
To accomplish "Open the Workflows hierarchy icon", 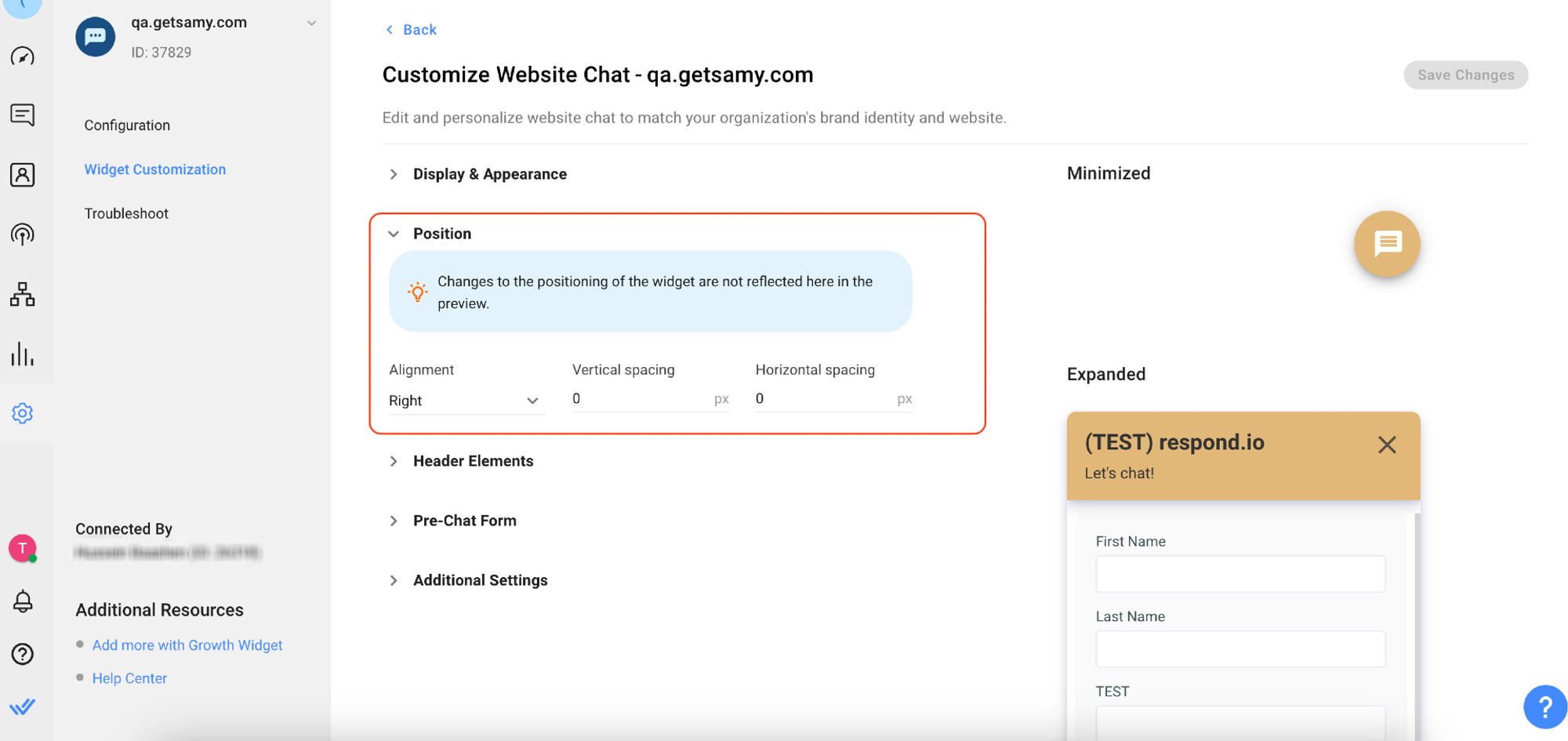I will pos(23,294).
